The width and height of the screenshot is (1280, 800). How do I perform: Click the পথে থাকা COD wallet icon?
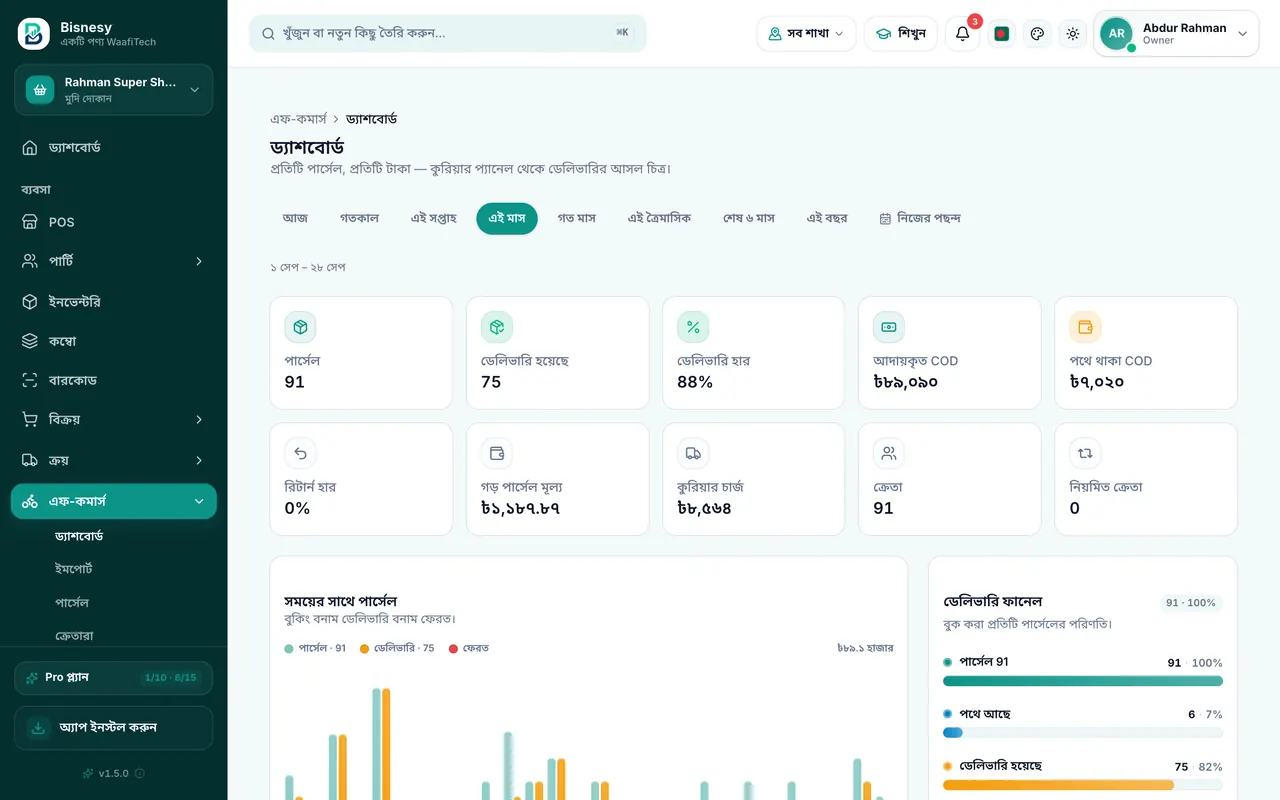[x=1085, y=327]
